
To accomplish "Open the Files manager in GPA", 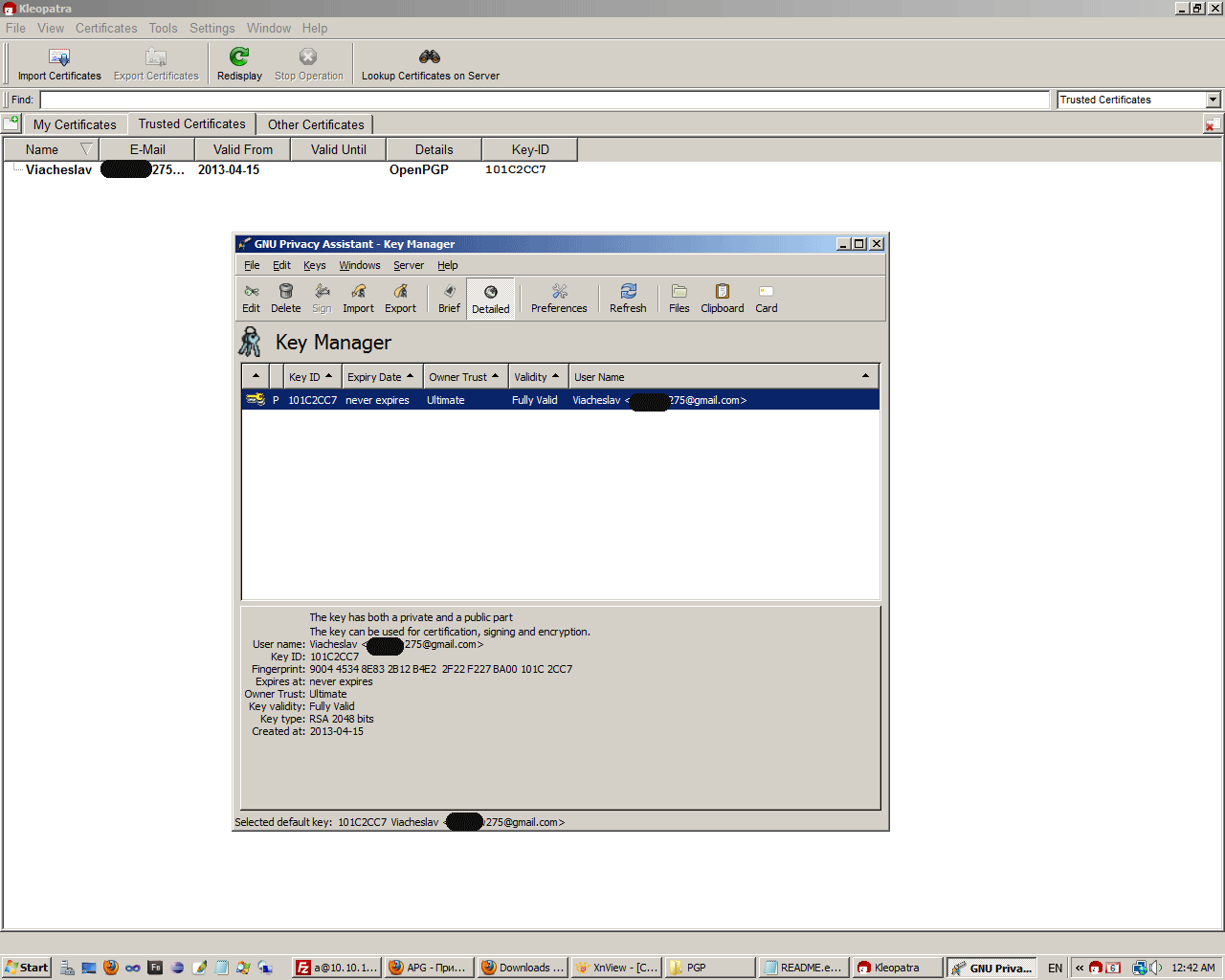I will 679,299.
